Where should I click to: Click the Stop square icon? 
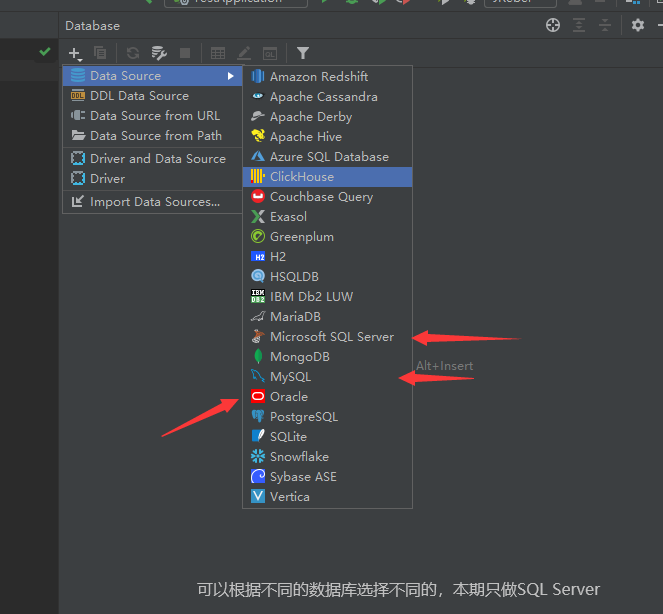coord(185,53)
